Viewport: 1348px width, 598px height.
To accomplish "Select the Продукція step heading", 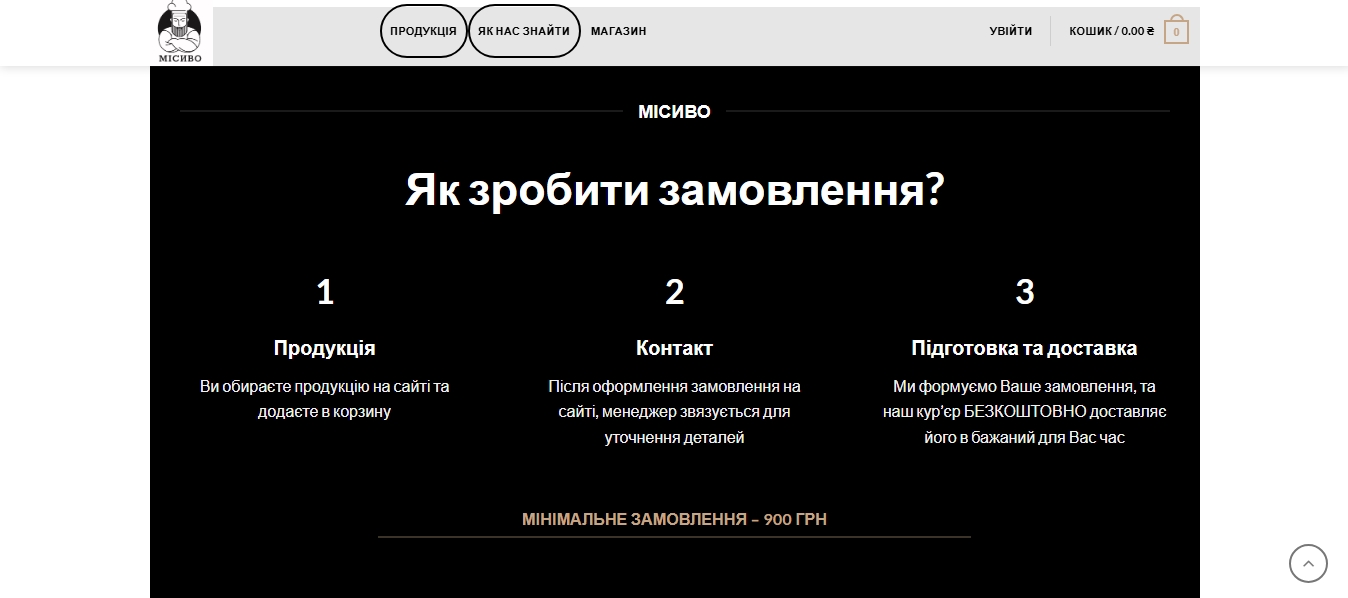I will point(325,348).
